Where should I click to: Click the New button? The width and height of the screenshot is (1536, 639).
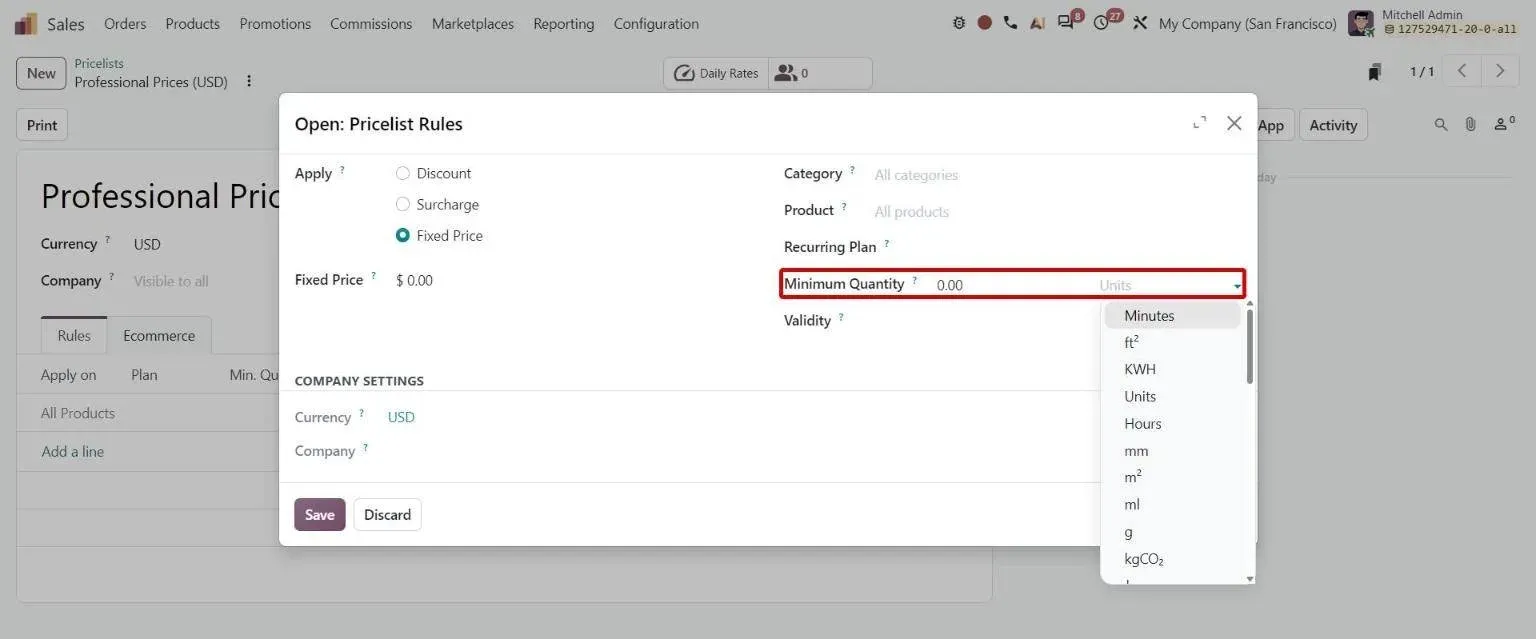(x=41, y=73)
